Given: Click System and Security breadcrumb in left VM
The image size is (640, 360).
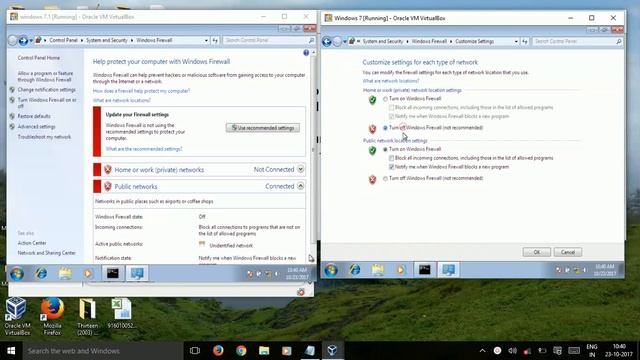Looking at the screenshot, I should tap(107, 40).
